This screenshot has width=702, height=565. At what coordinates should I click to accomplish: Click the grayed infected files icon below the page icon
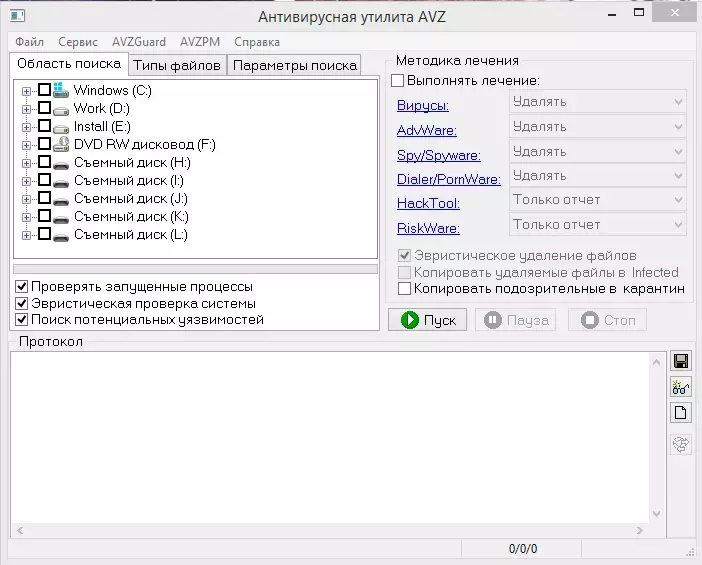[x=681, y=445]
